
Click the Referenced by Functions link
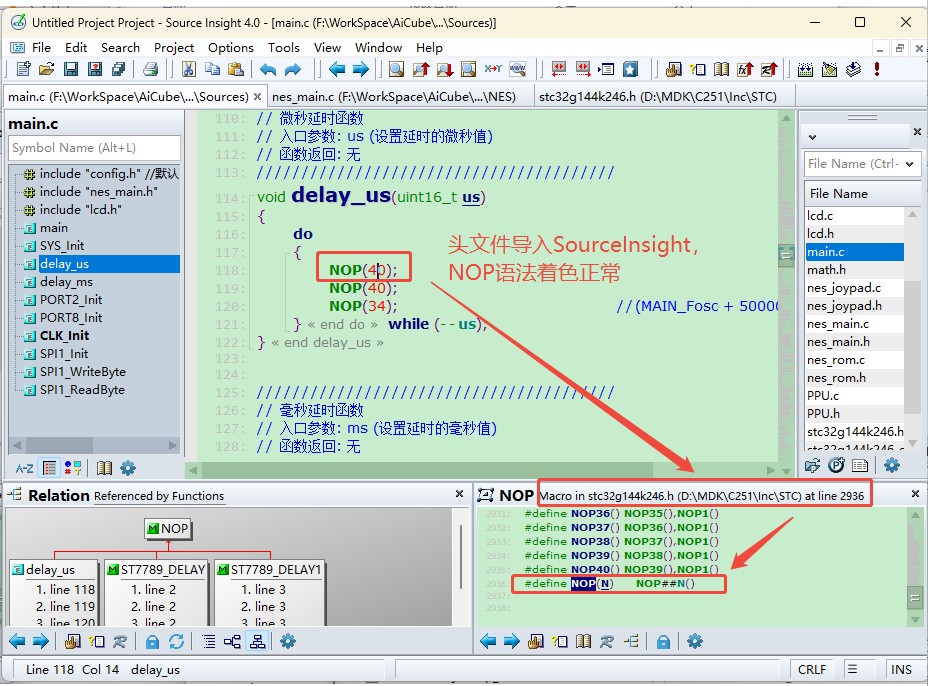[159, 496]
